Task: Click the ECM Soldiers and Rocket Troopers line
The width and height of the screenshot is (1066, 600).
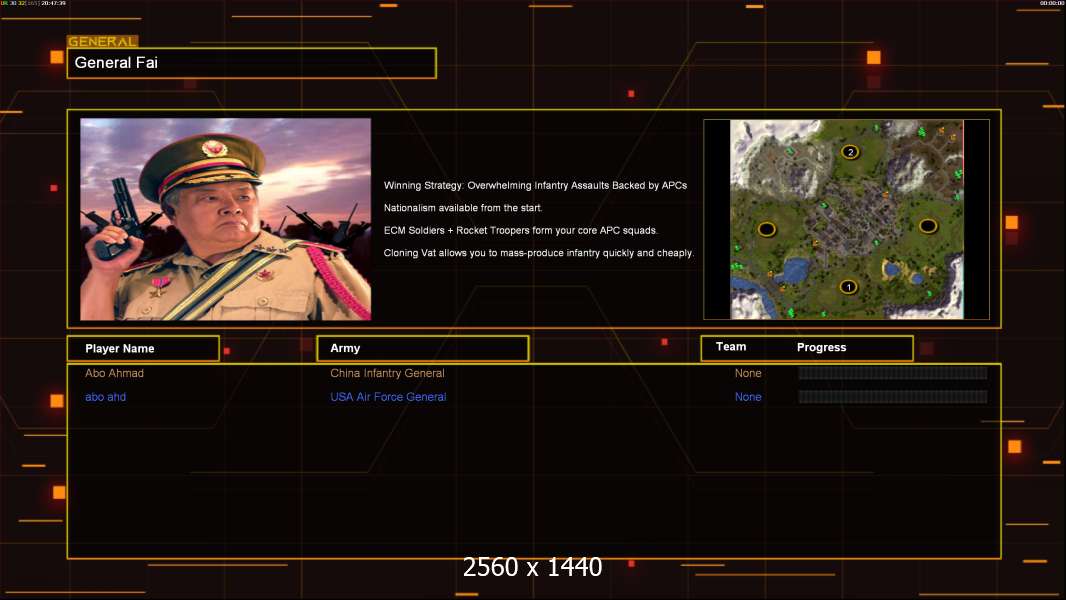Action: click(x=521, y=230)
